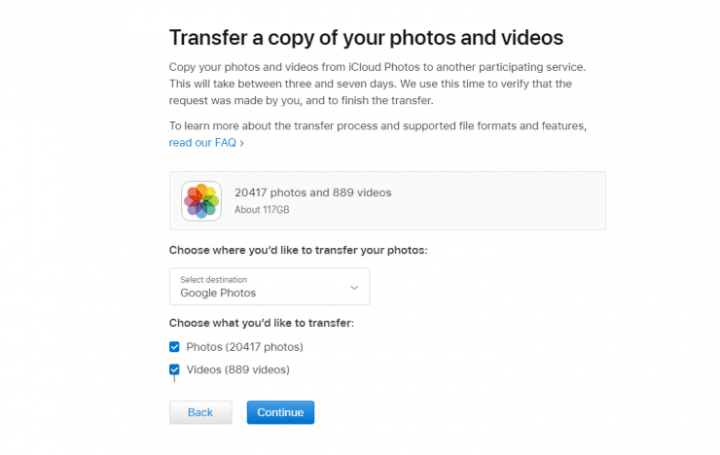Image resolution: width=720 pixels, height=455 pixels.
Task: Open the "read our FAQ" link
Action: pyautogui.click(x=206, y=143)
